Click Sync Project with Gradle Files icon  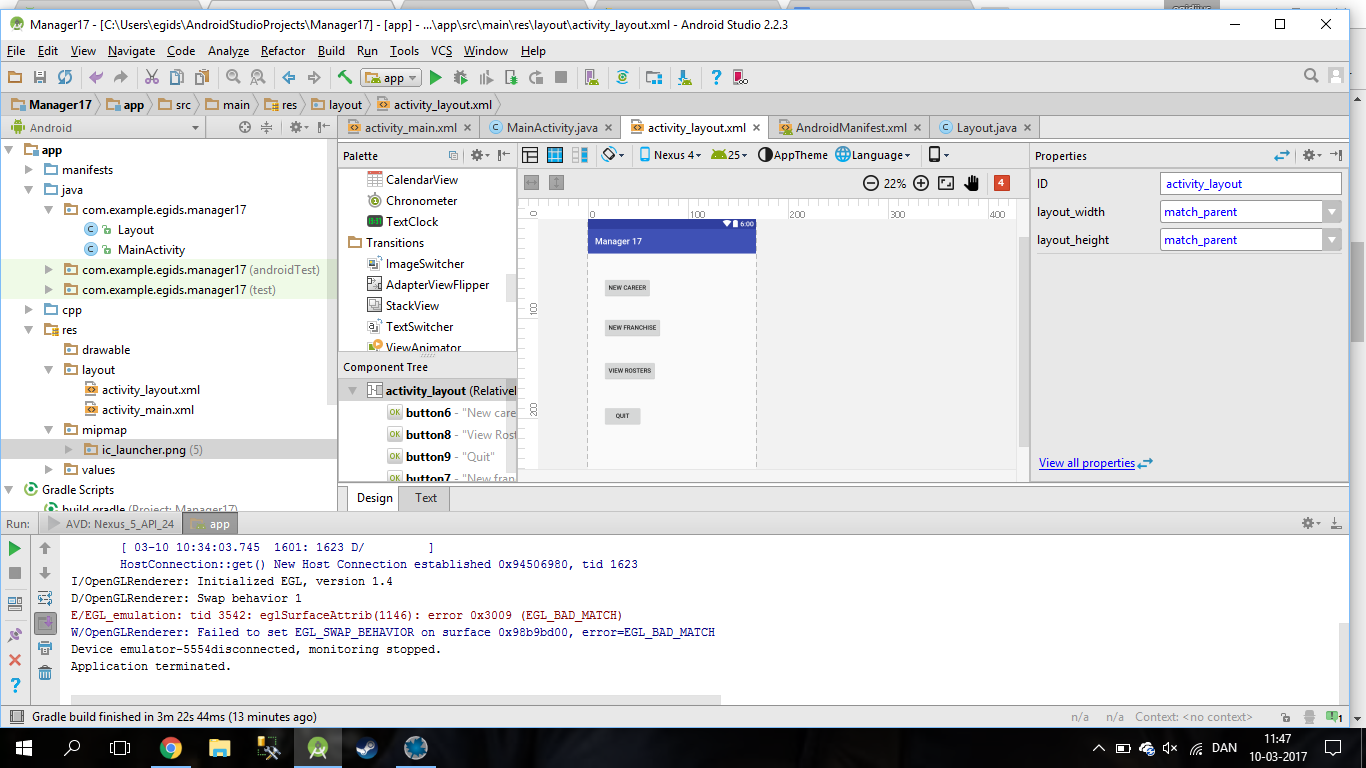click(x=622, y=77)
